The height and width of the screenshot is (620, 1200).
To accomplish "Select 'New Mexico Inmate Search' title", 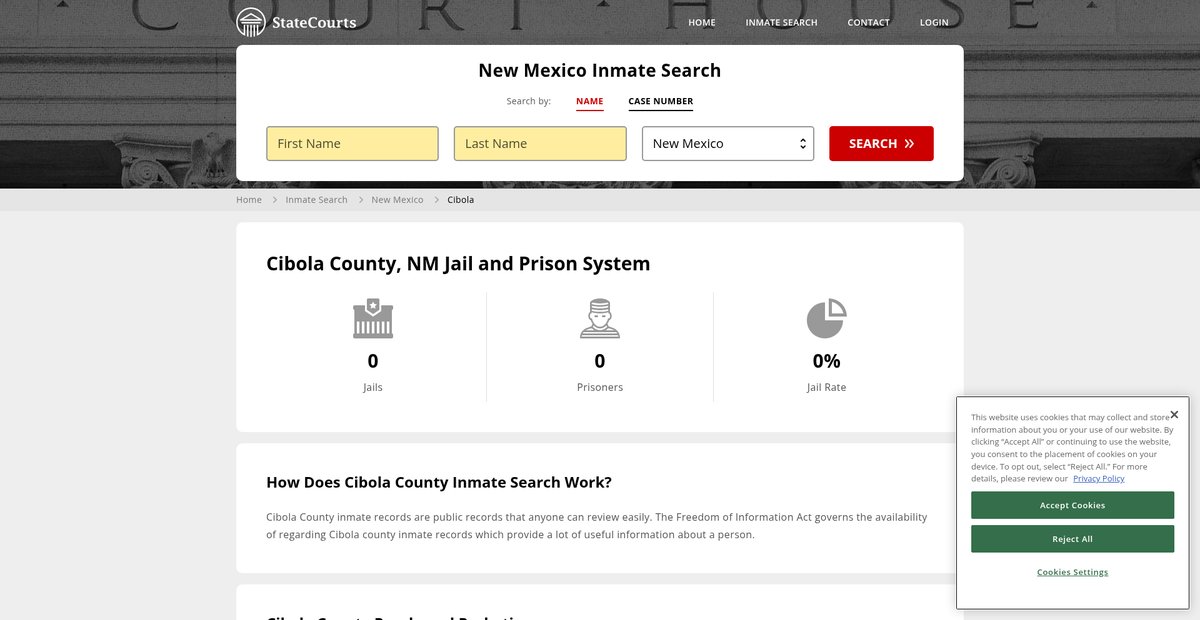I will click(600, 70).
